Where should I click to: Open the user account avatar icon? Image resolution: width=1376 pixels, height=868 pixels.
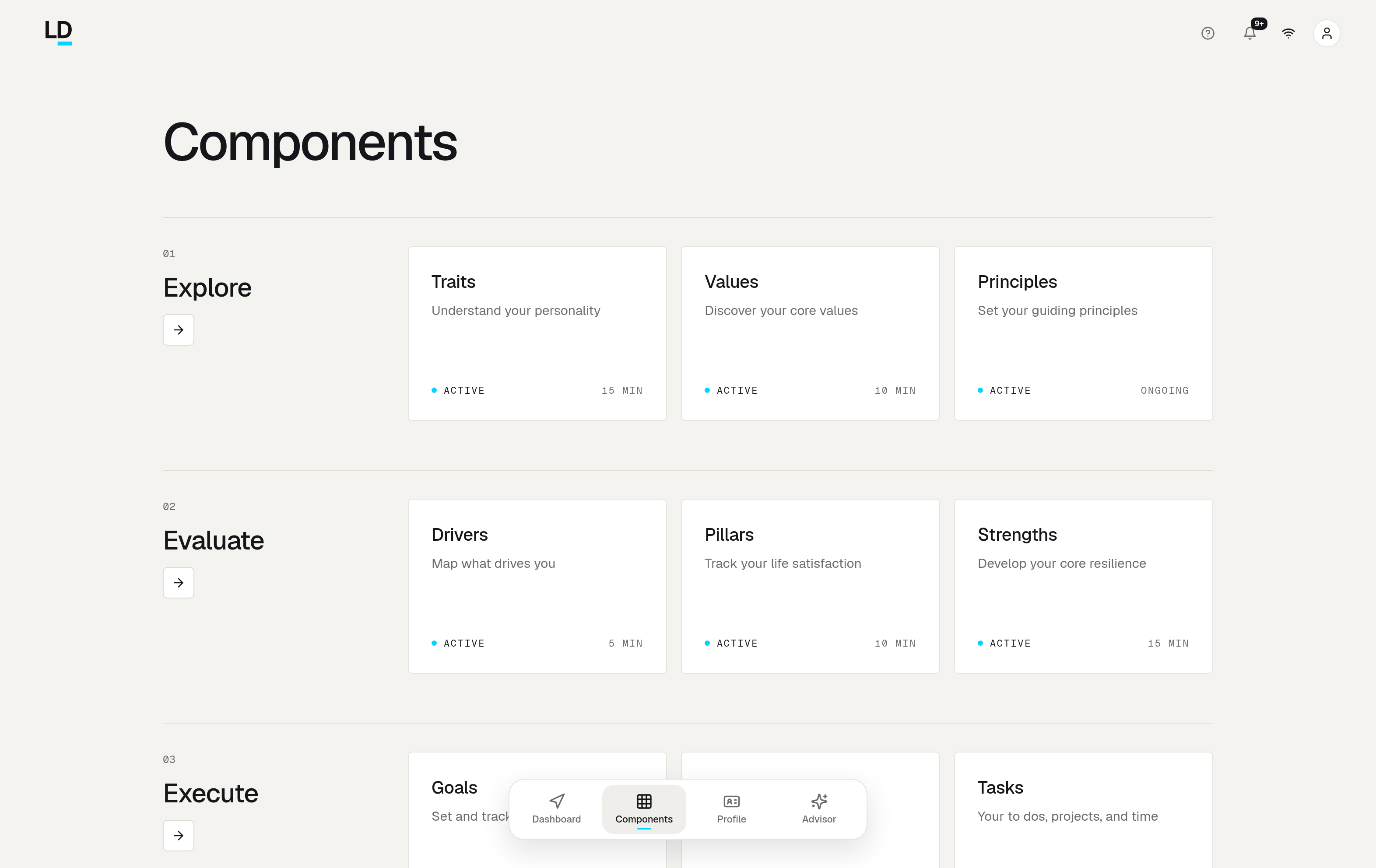[x=1326, y=33]
